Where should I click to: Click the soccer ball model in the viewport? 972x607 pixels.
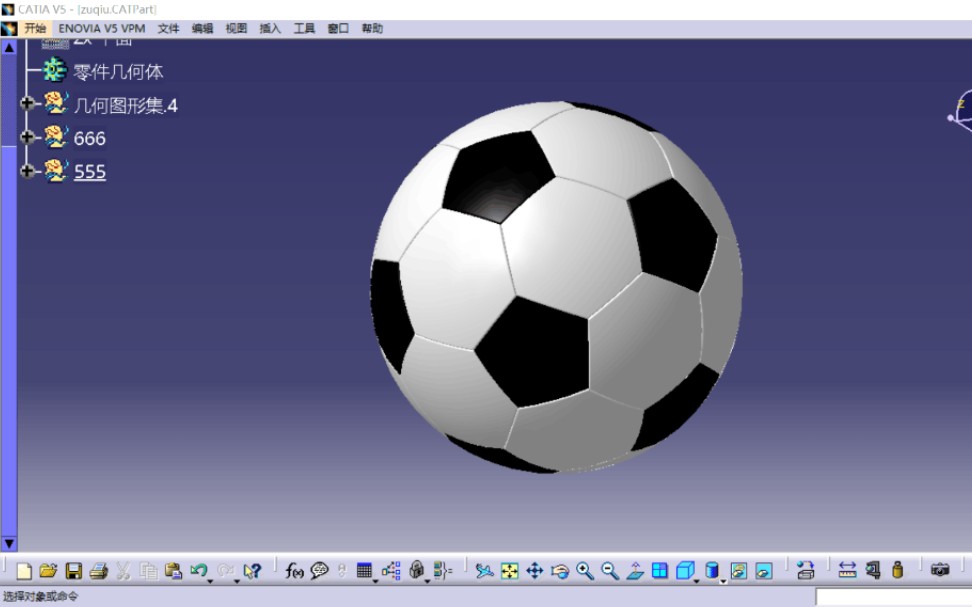pos(556,287)
